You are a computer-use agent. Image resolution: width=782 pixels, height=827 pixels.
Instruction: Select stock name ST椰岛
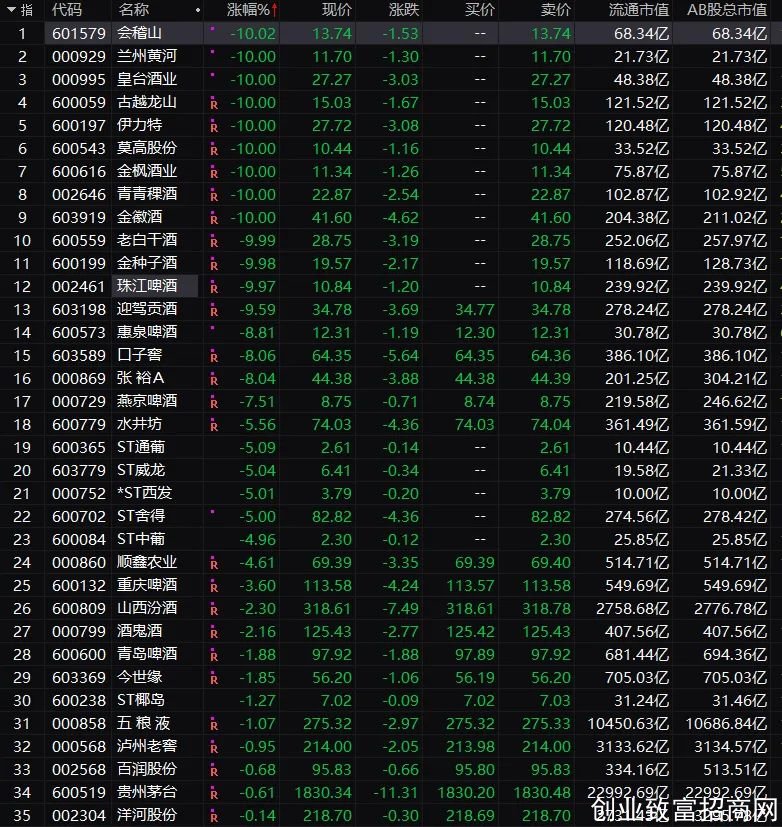(141, 700)
